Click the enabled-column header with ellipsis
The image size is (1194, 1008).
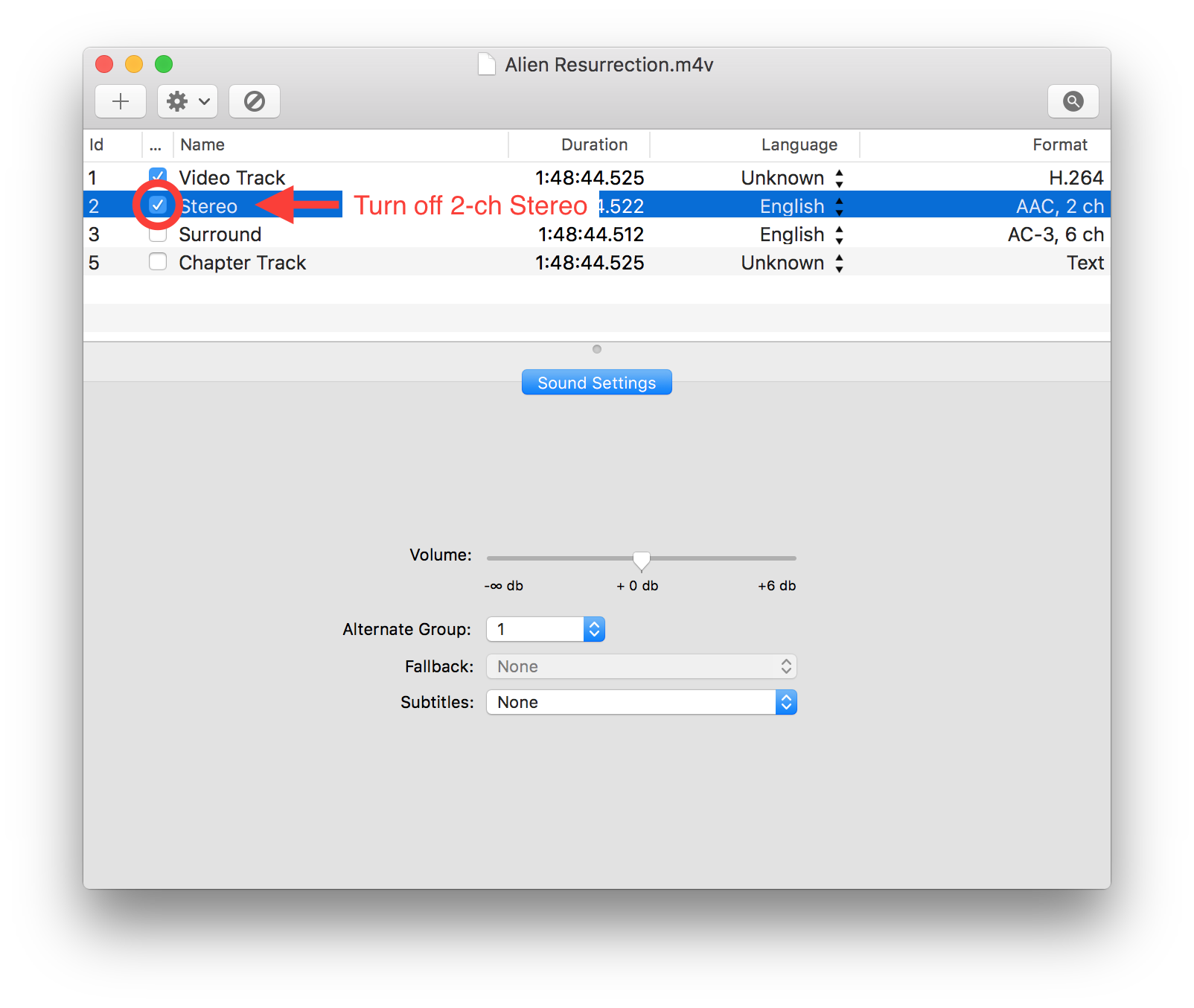[x=156, y=145]
